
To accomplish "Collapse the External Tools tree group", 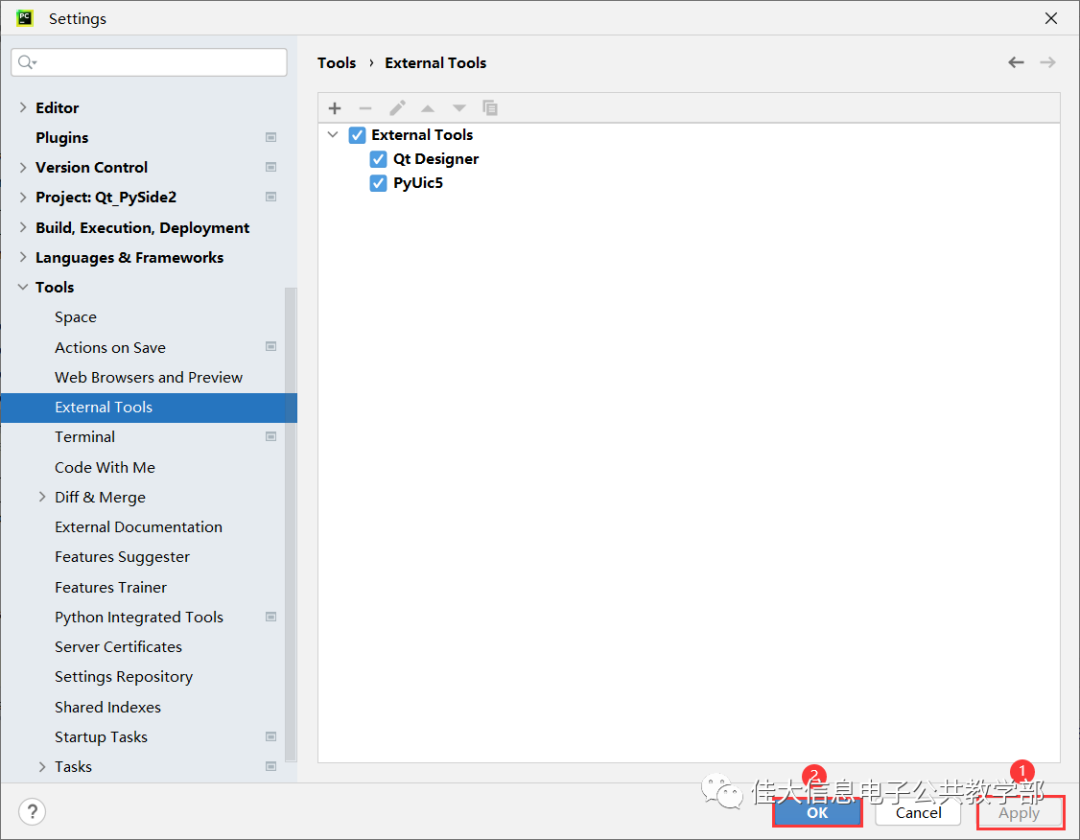I will point(333,135).
